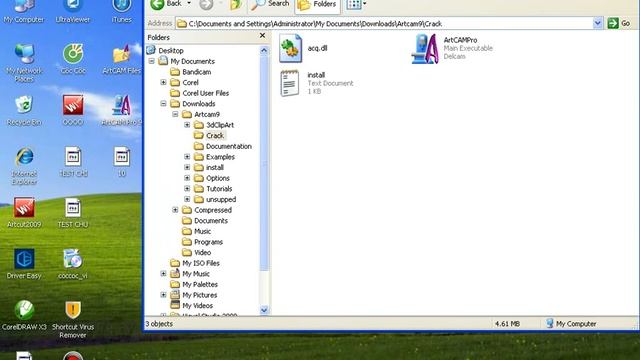640x360 pixels.
Task: Toggle the Folders pane button
Action: point(317,4)
